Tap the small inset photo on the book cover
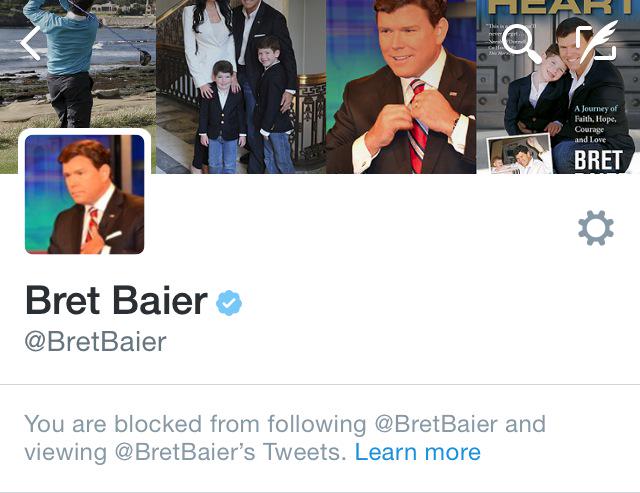640x493 pixels. coord(519,153)
